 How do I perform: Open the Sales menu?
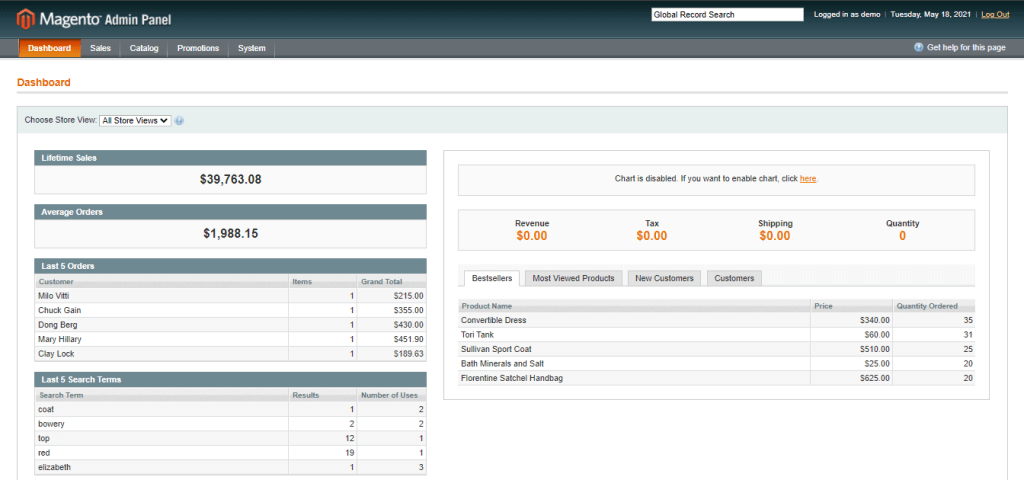[x=101, y=48]
